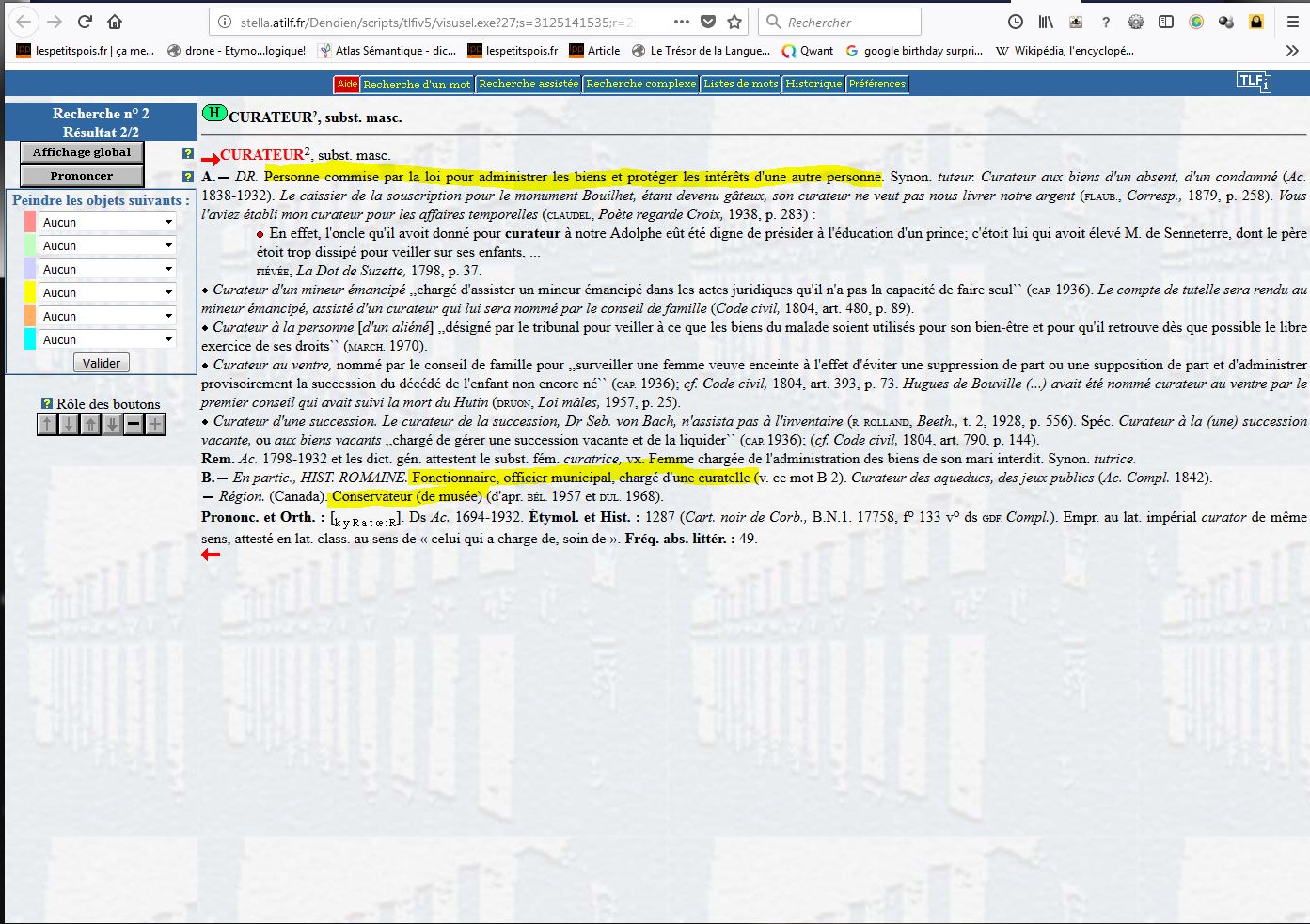Open the yellow color object dropdown
Viewport: 1310px width, 924px height.
tap(108, 293)
